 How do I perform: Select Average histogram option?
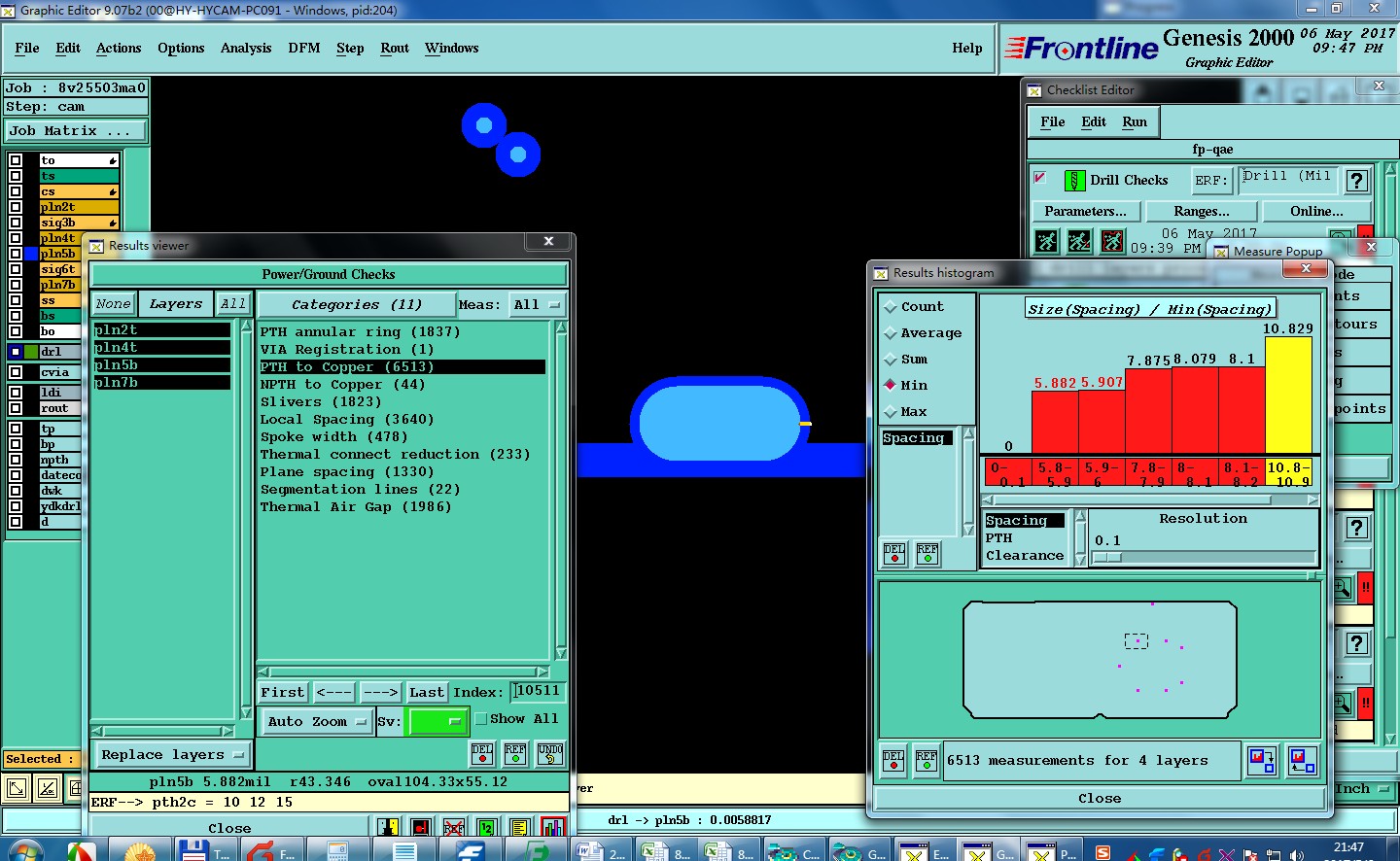(922, 332)
